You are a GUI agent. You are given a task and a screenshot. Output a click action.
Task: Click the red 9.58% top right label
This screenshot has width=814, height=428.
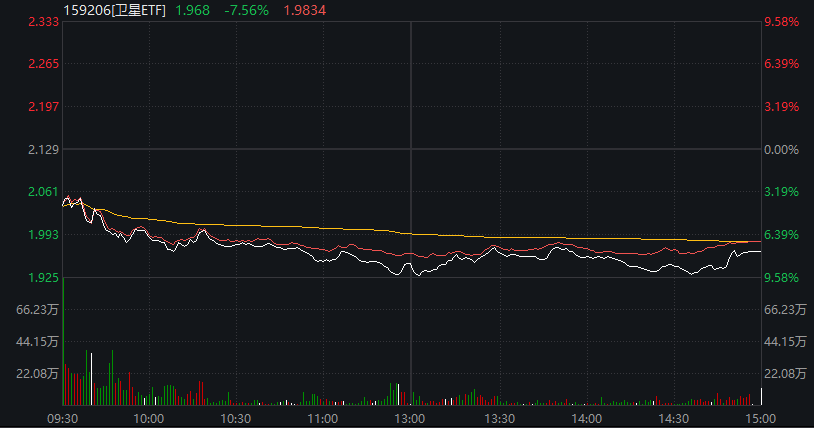pos(781,21)
